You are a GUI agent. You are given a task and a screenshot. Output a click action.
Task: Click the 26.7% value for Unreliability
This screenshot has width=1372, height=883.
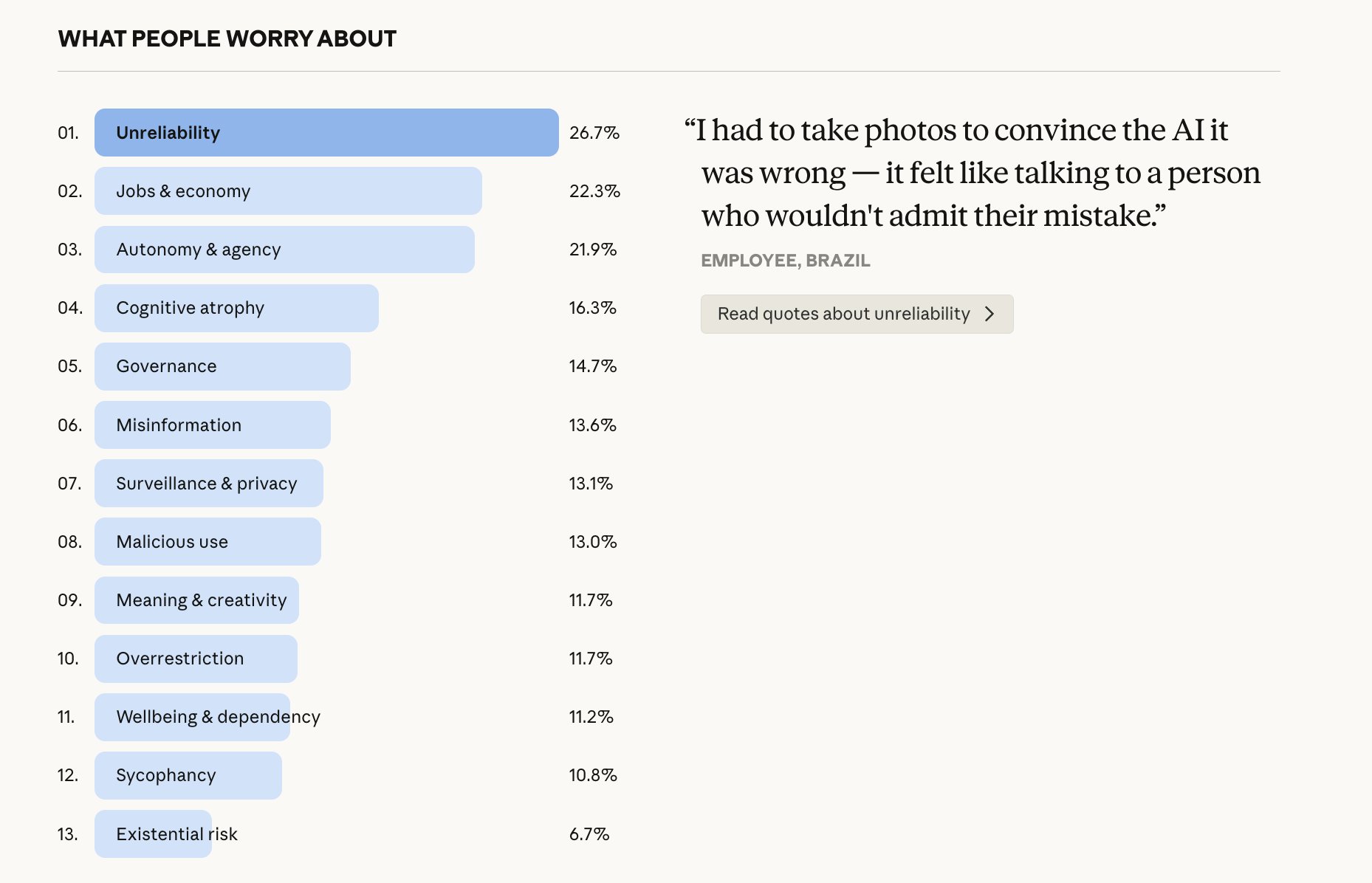pyautogui.click(x=594, y=133)
